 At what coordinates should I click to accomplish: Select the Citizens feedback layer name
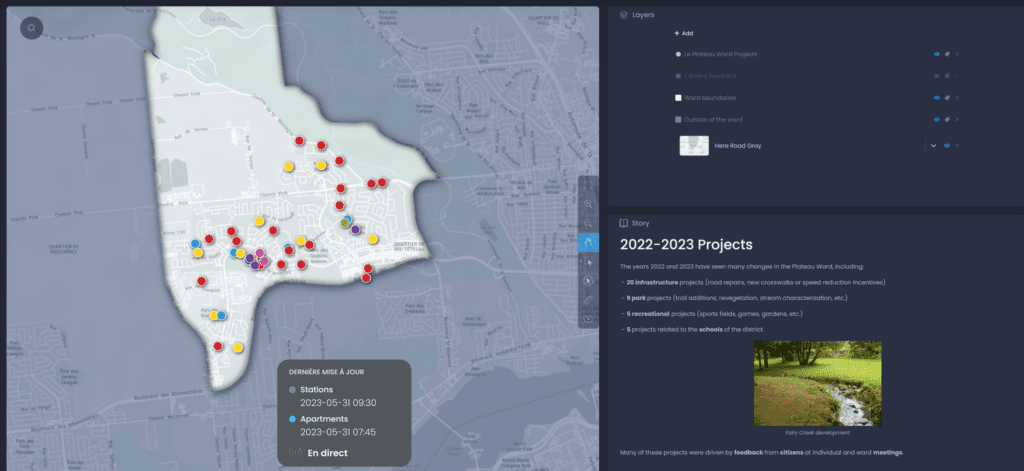711,76
